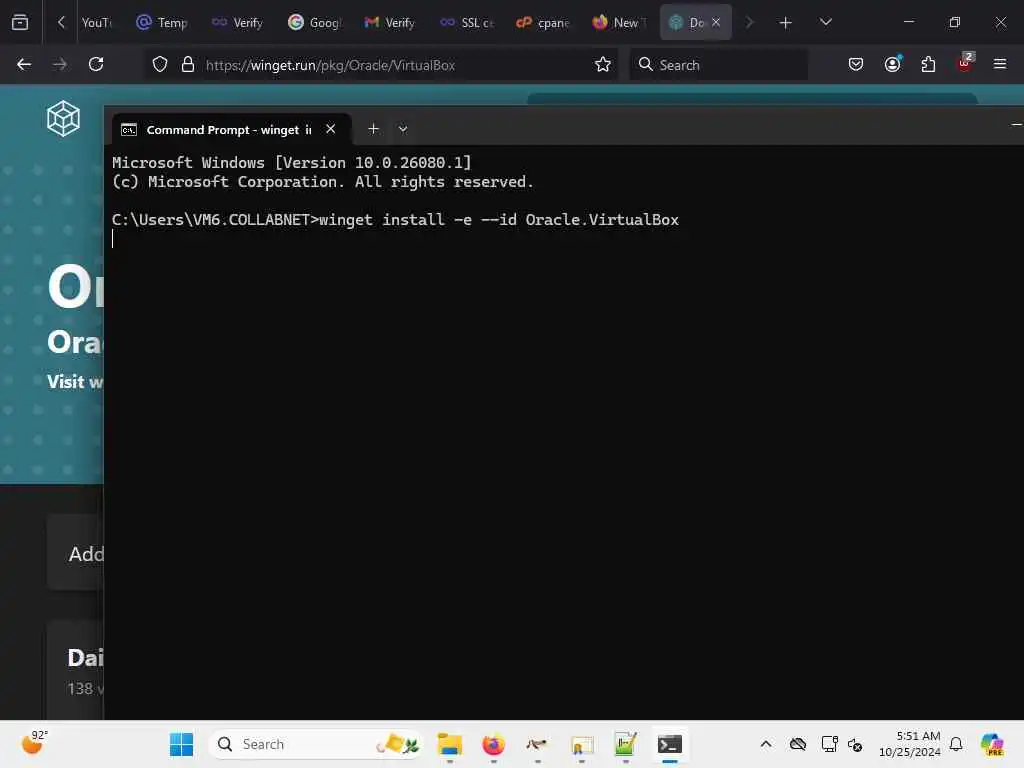The height and width of the screenshot is (768, 1024).
Task: Switch to the New Tab tab
Action: click(618, 22)
